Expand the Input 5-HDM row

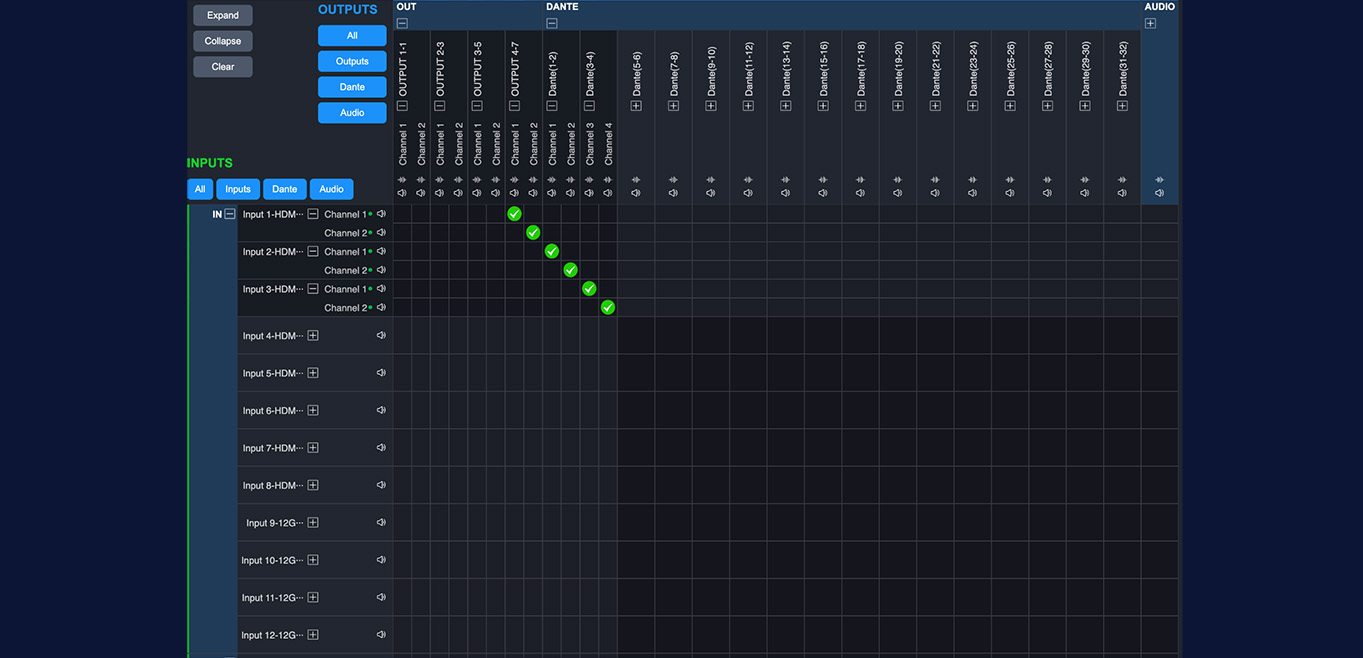[313, 373]
